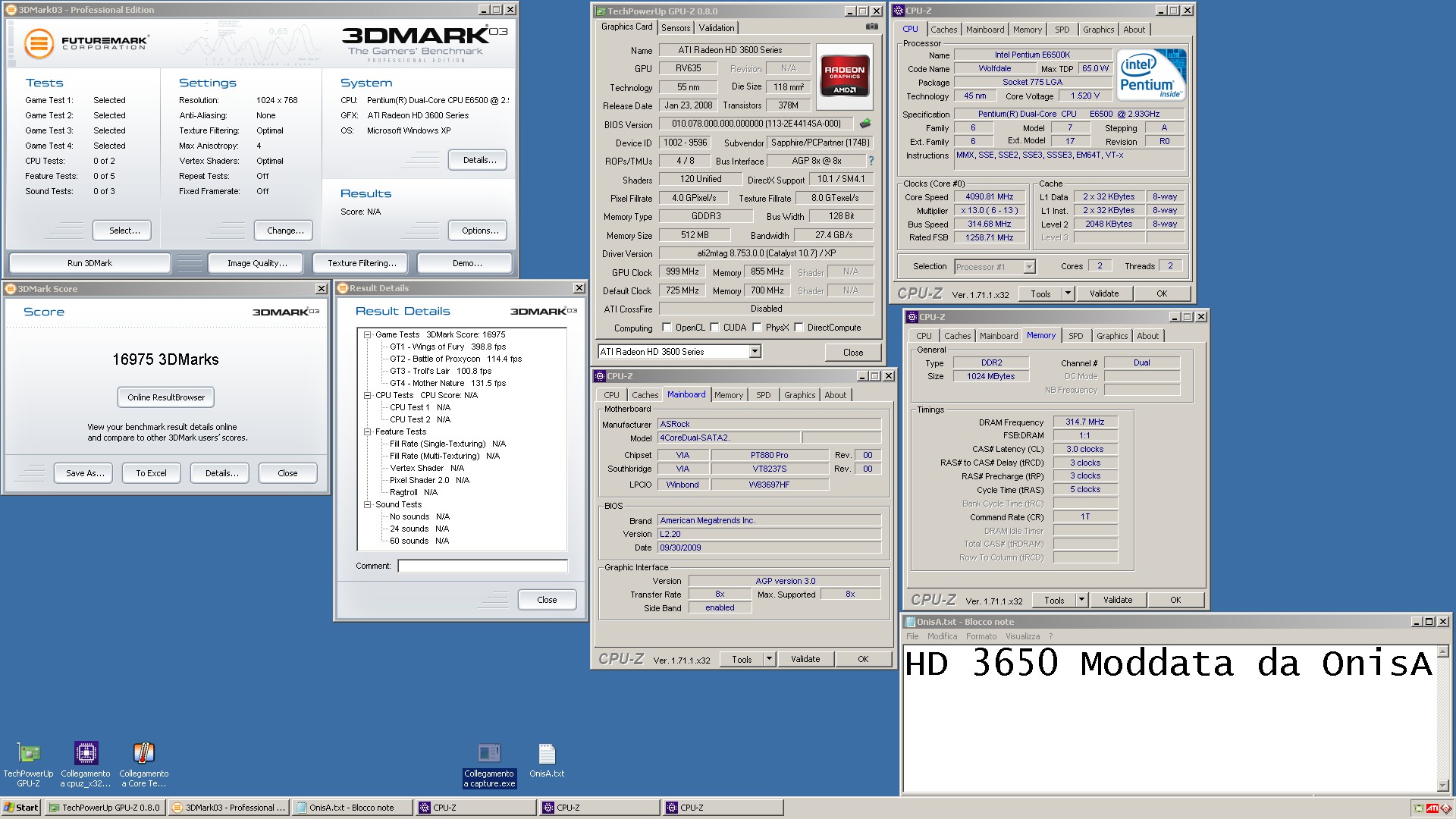This screenshot has width=1456, height=819.
Task: Open the cpuz_x32 desktop shortcut
Action: tap(86, 764)
